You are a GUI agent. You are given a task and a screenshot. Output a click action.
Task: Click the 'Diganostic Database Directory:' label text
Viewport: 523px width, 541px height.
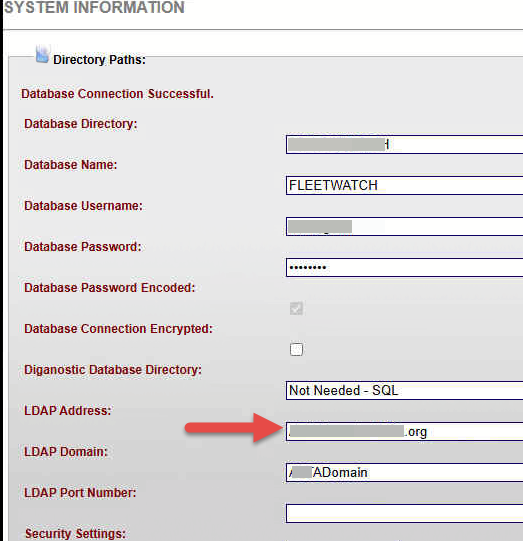tap(113, 370)
